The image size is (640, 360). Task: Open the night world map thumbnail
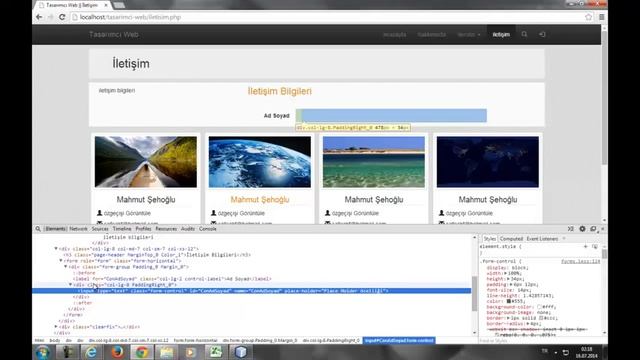(x=488, y=162)
